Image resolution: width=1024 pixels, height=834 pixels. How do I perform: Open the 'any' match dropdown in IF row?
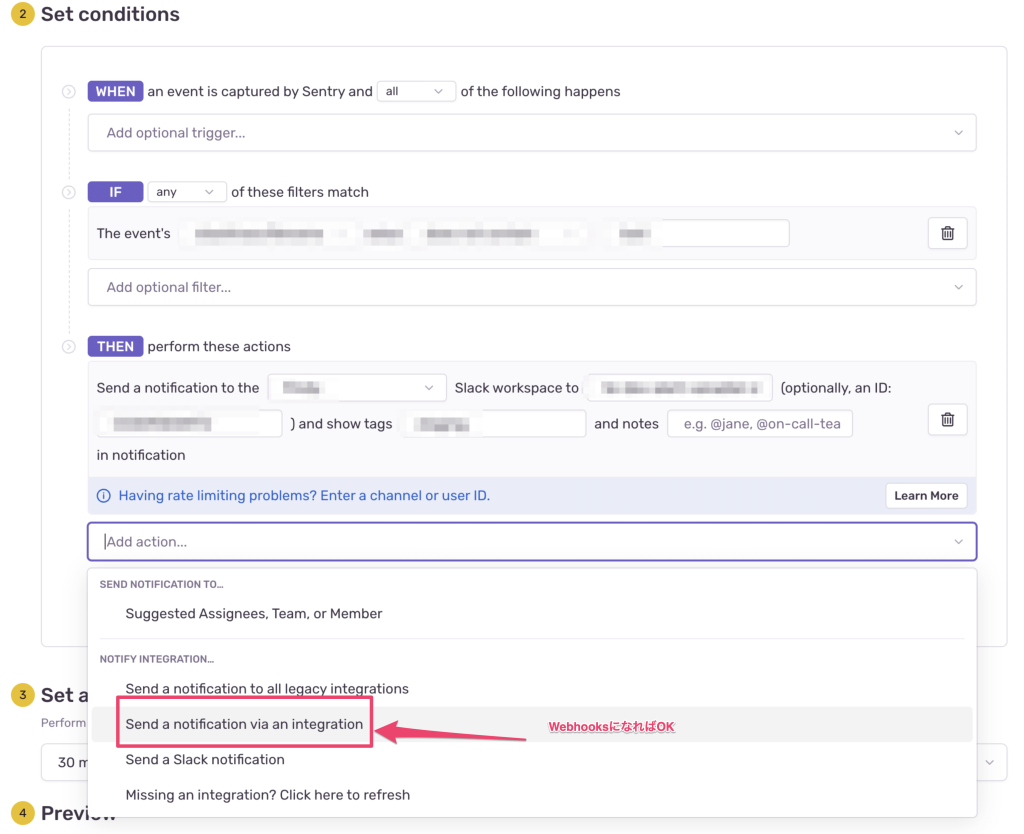click(187, 192)
